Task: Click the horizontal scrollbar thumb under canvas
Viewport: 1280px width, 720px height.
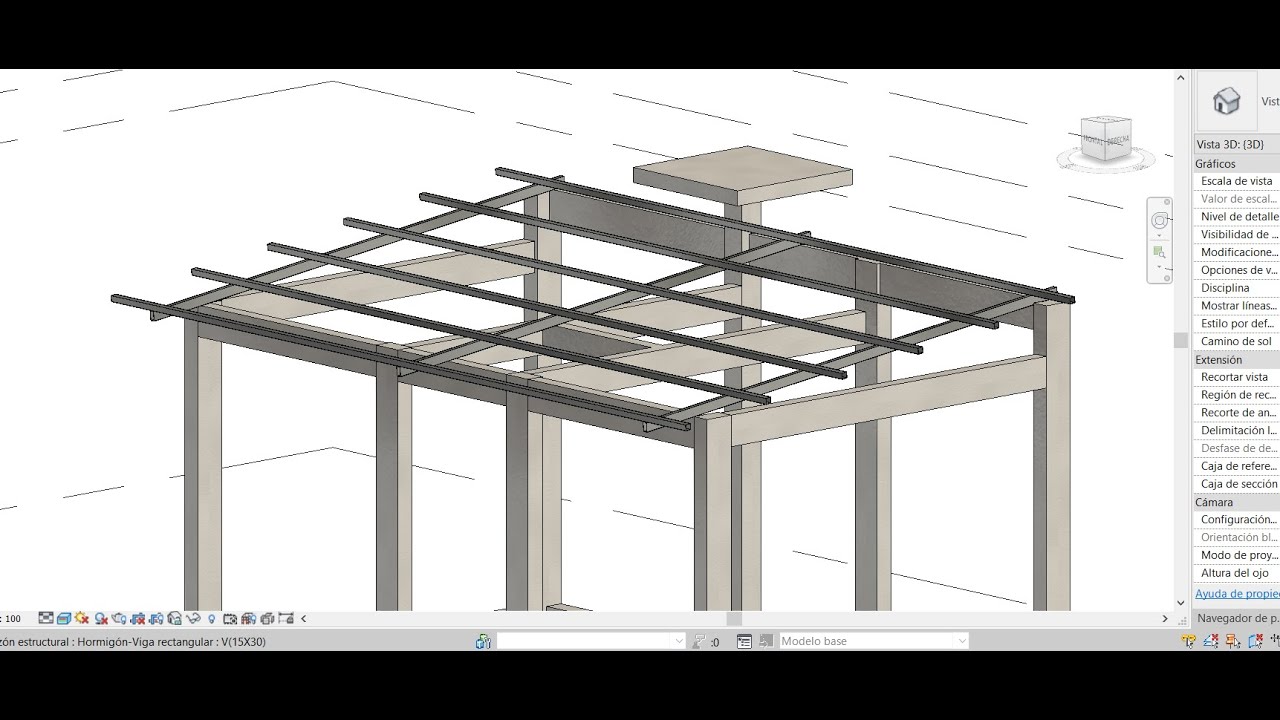Action: point(734,619)
